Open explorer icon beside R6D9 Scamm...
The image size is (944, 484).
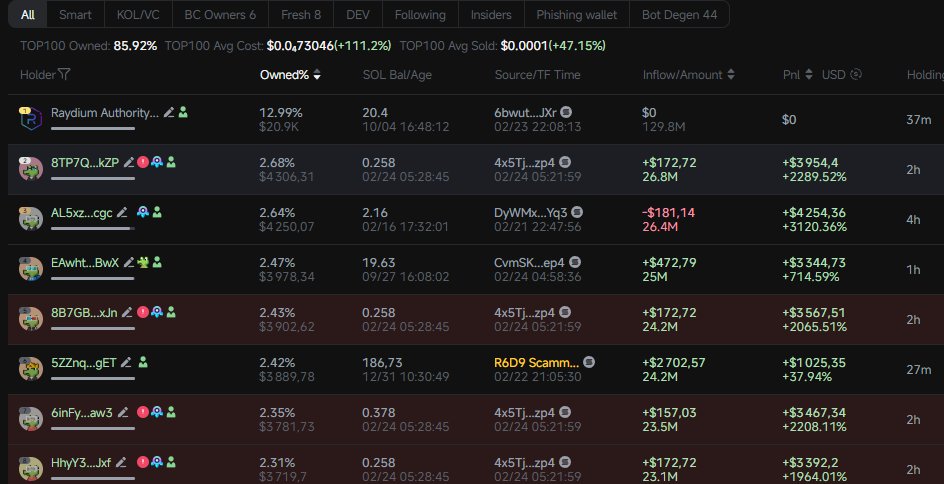tap(589, 362)
